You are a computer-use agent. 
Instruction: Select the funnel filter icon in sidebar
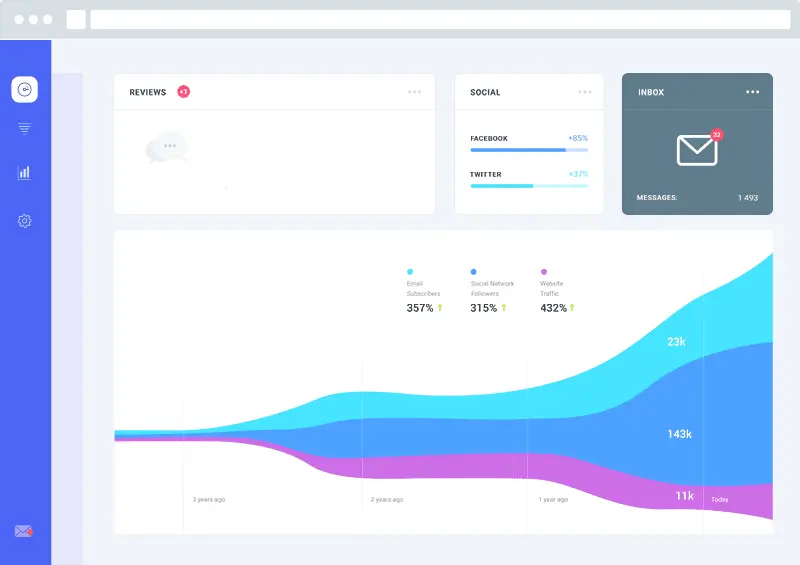(x=24, y=128)
